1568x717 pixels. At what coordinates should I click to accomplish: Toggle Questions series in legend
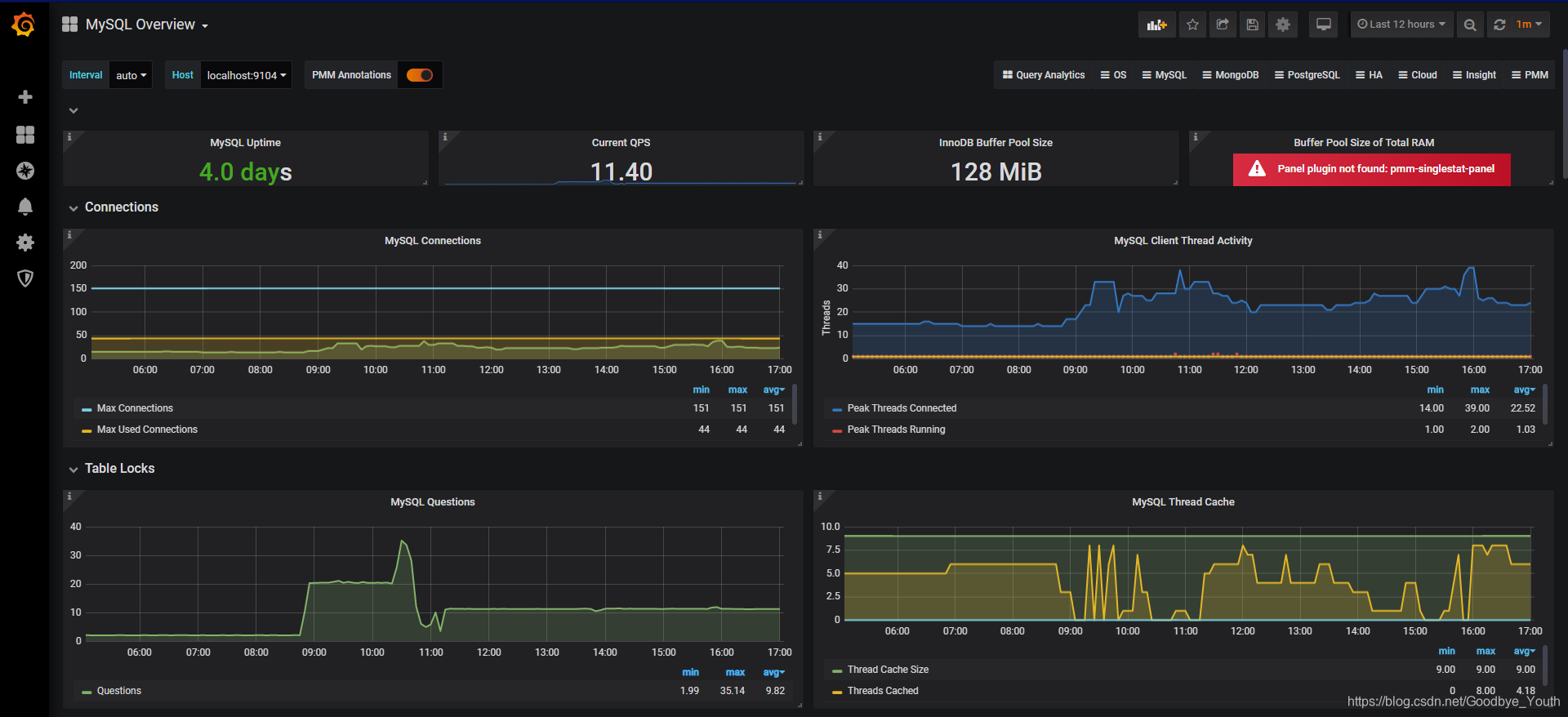pyautogui.click(x=119, y=691)
